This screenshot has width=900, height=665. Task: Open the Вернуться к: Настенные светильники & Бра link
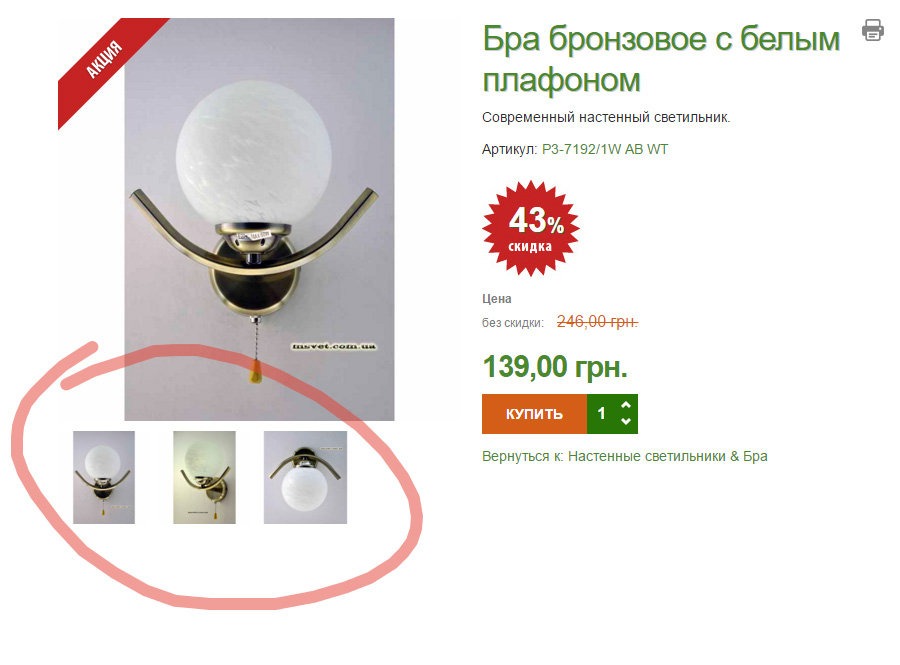624,456
